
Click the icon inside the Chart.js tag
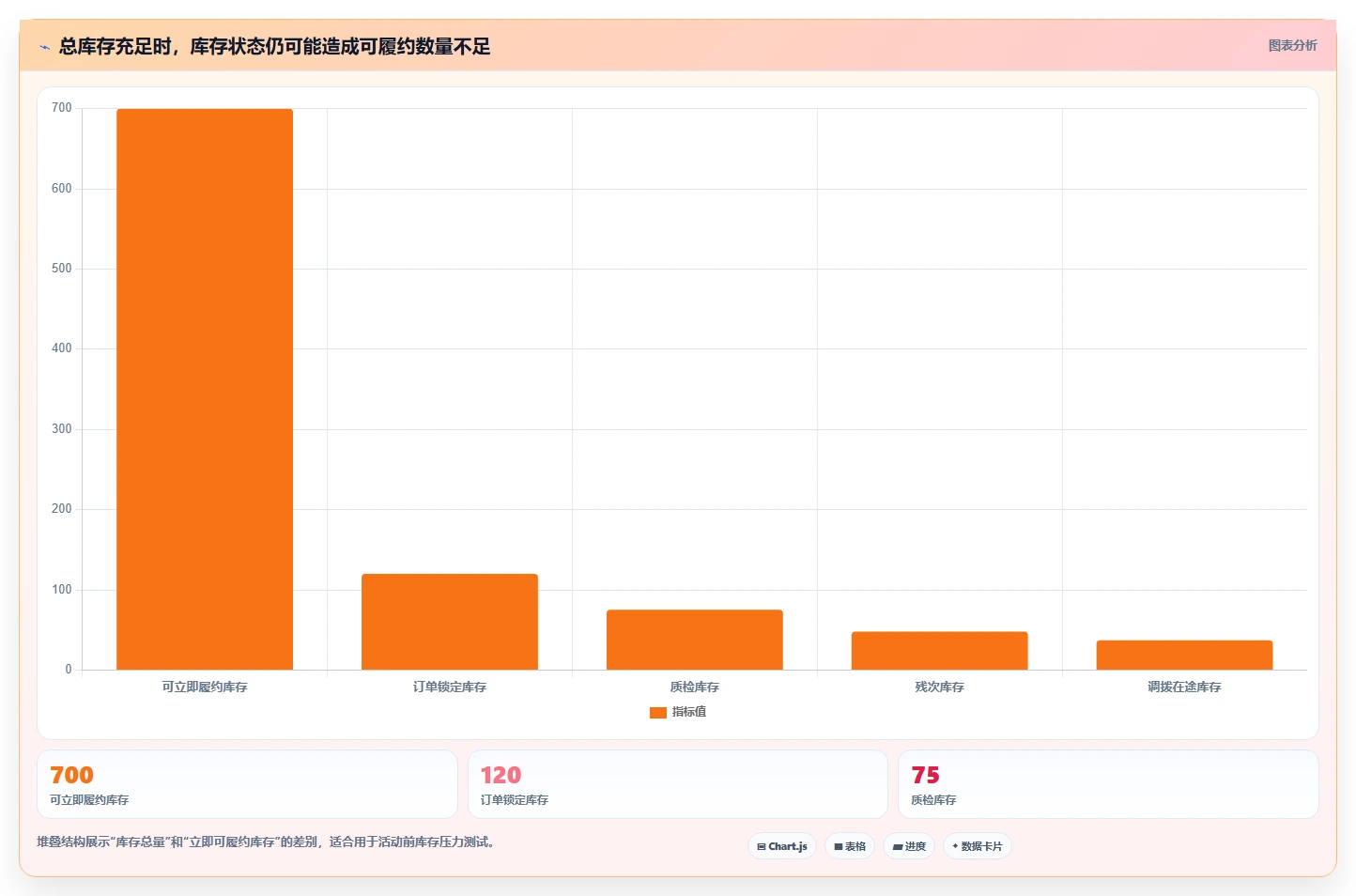point(762,846)
